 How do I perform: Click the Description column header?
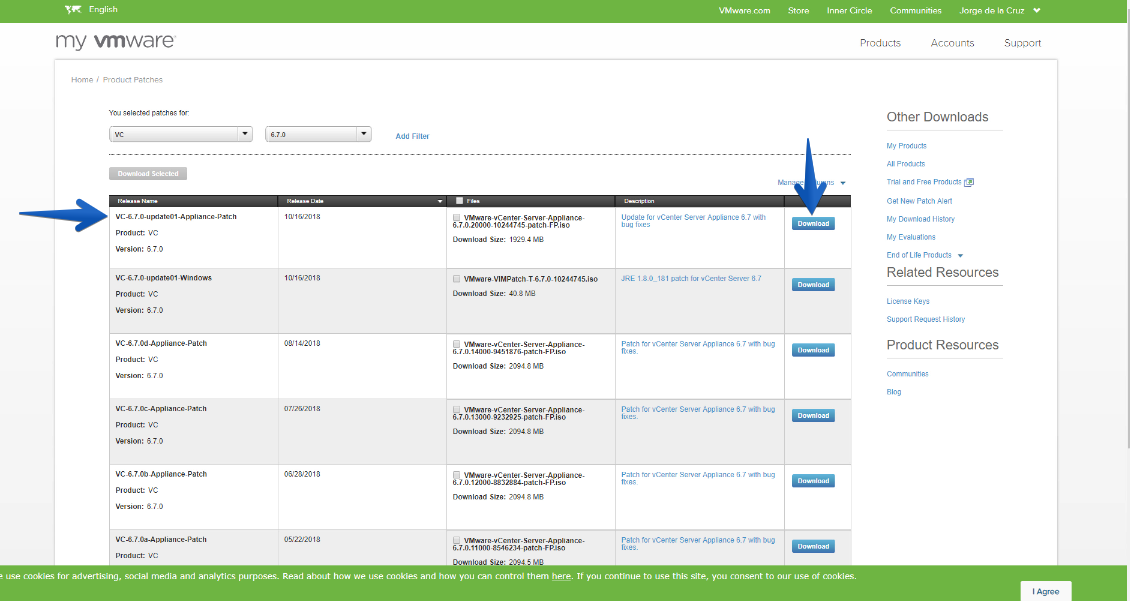699,201
